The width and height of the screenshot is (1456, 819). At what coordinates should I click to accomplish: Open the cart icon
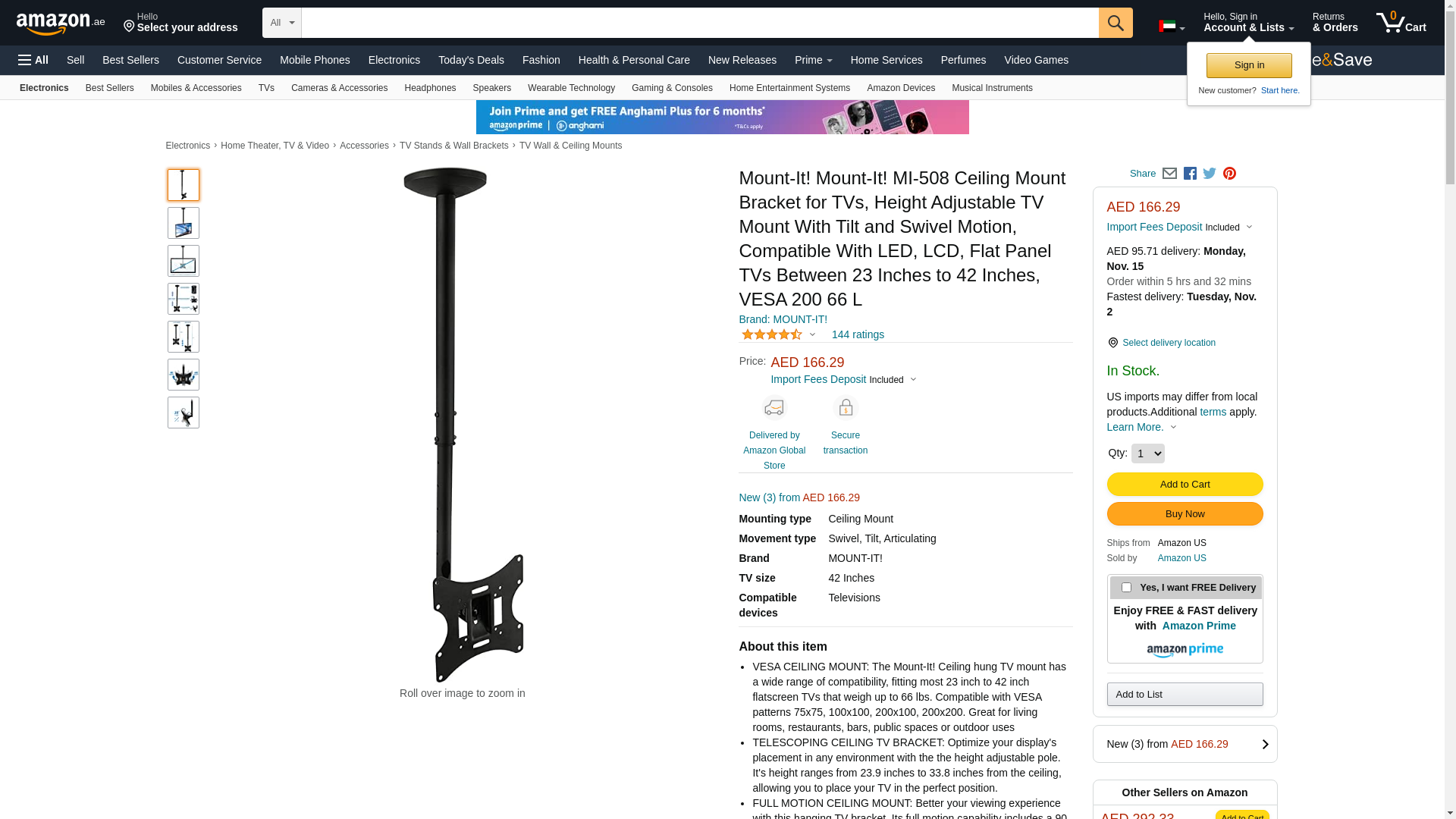click(x=1401, y=23)
